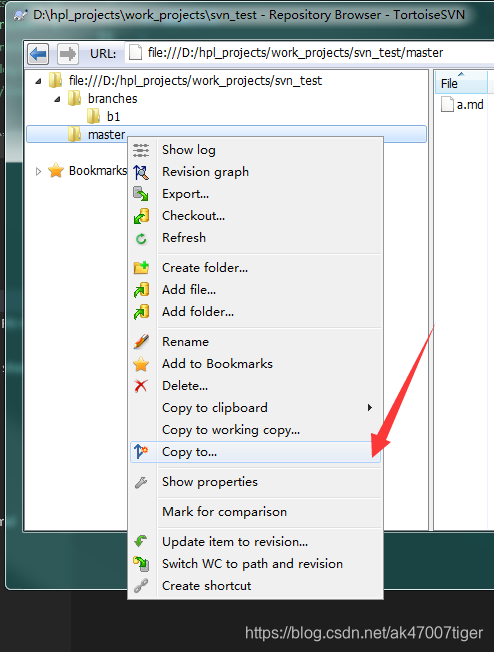Click the Switch WC icon
The image size is (494, 652).
(141, 564)
